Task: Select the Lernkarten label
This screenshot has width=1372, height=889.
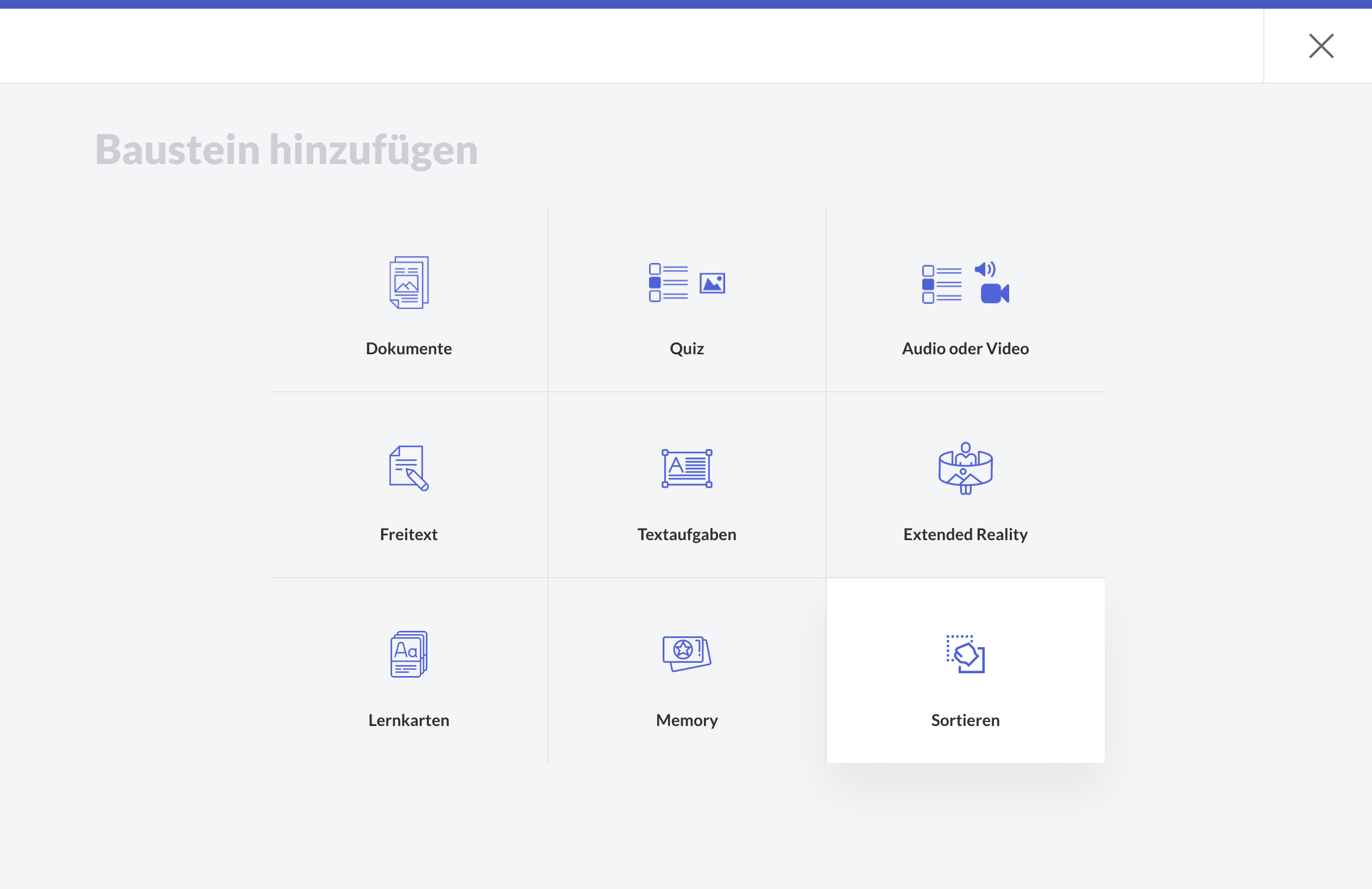Action: 408,720
